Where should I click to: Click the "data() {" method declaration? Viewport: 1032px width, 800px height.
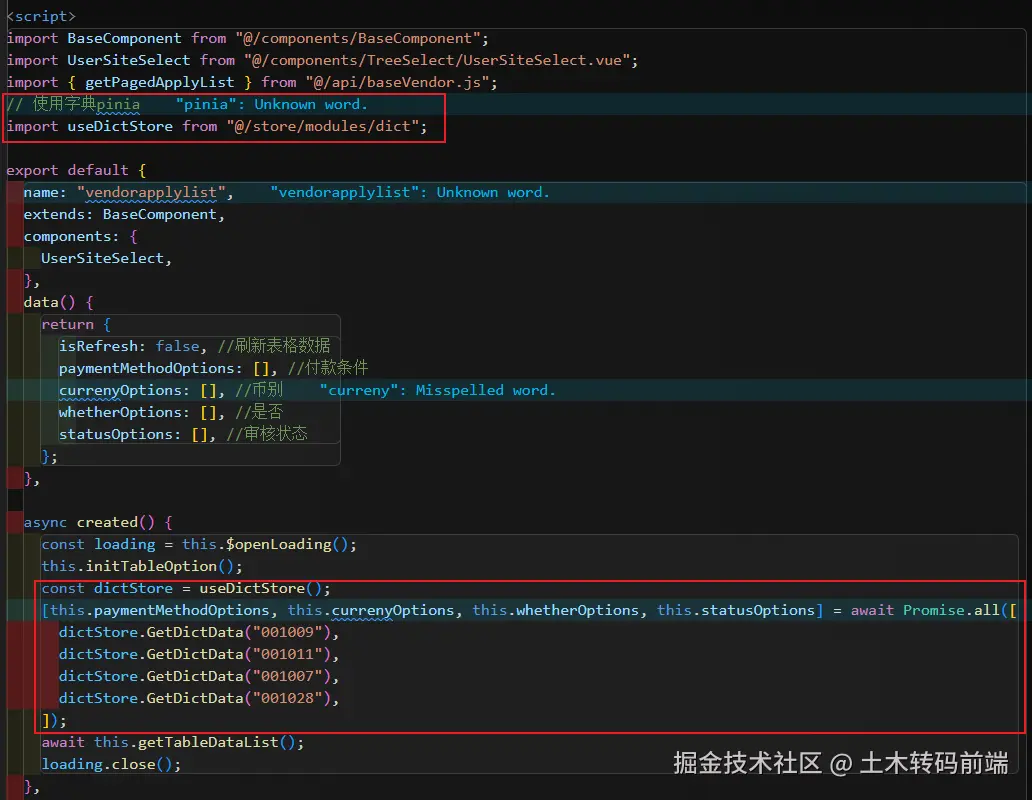tap(59, 303)
